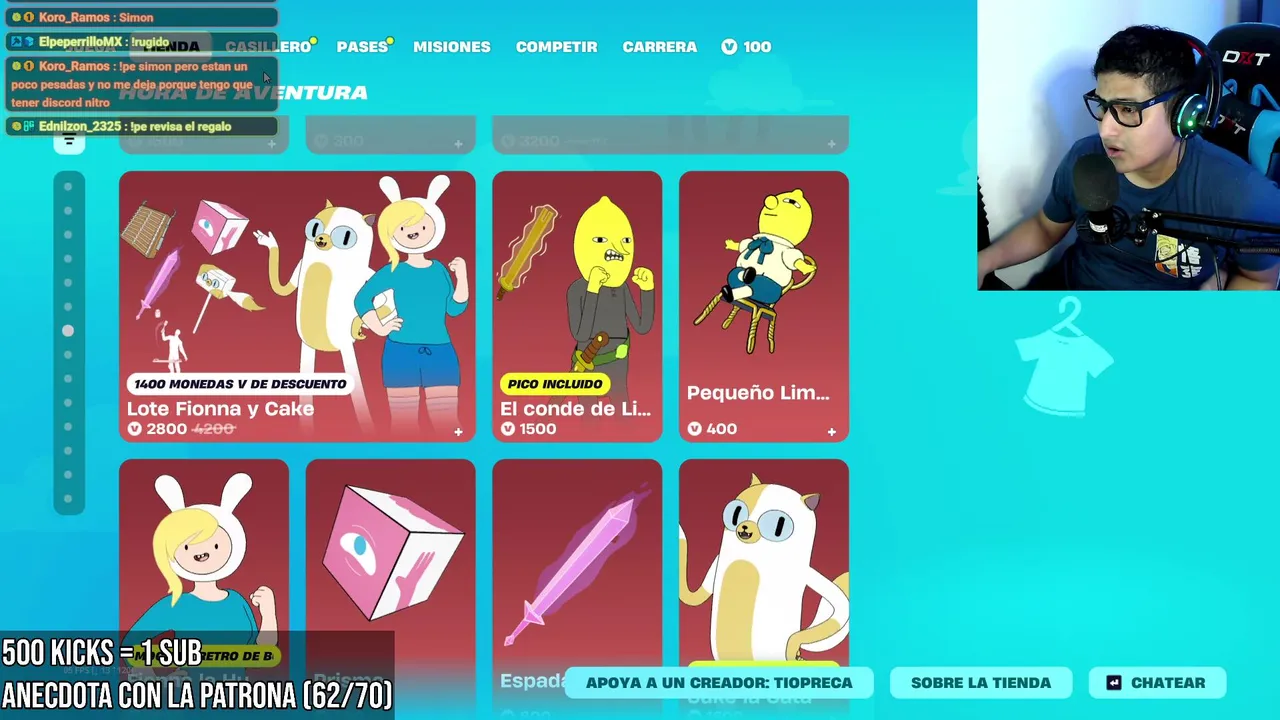Open the Misiones tab
The width and height of the screenshot is (1280, 720).
pos(452,46)
